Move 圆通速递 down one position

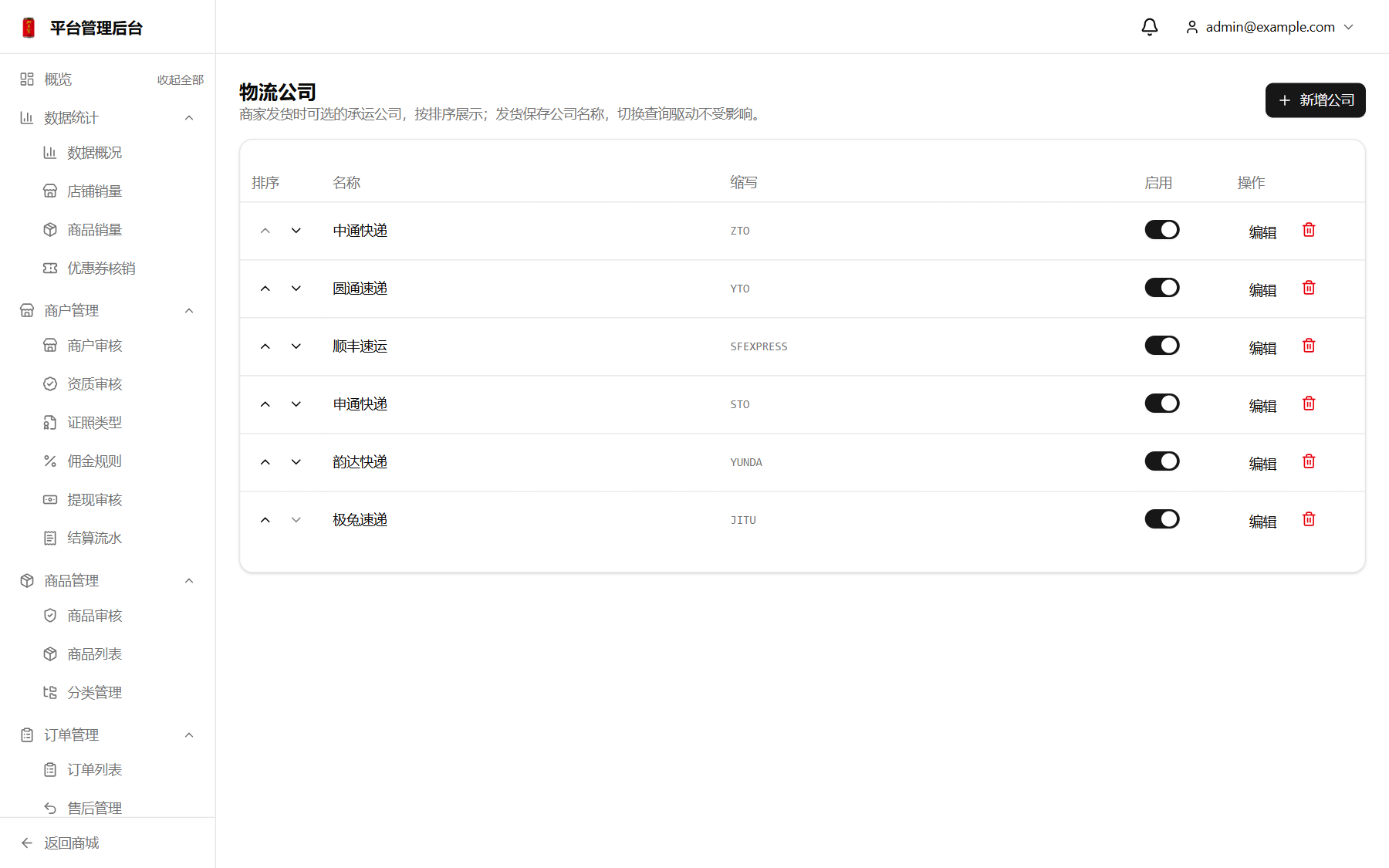click(x=296, y=289)
